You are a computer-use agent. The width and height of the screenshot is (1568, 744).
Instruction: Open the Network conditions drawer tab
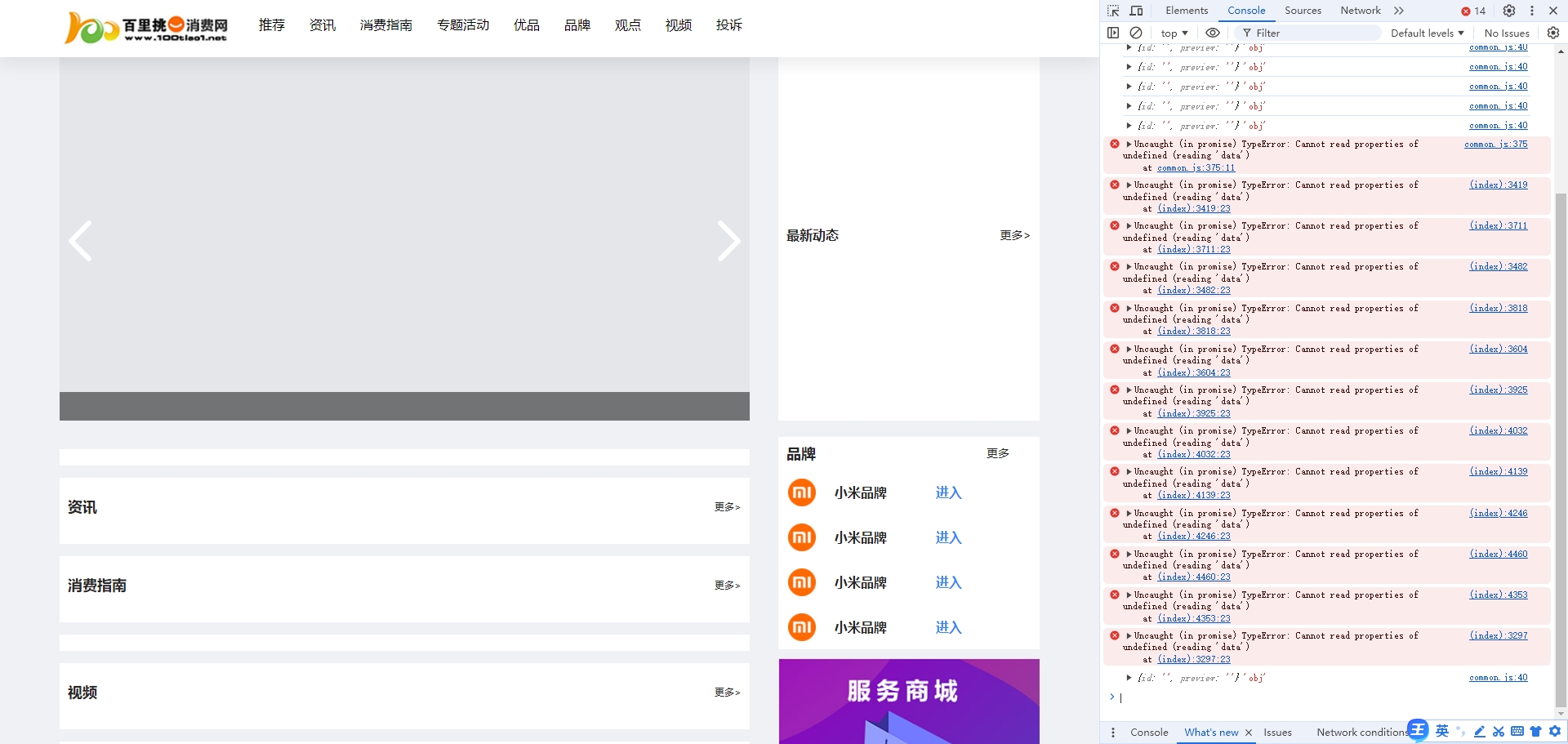tap(1362, 733)
